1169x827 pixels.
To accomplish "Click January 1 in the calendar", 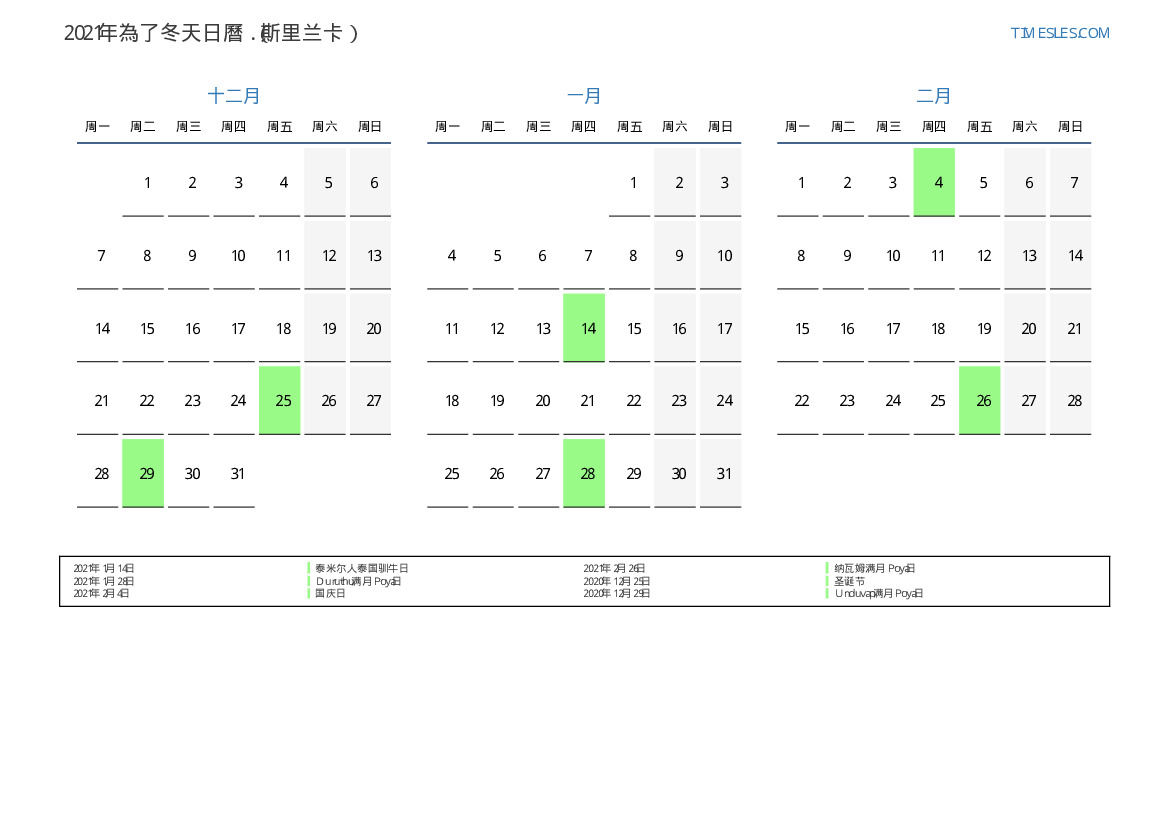I will pos(629,182).
